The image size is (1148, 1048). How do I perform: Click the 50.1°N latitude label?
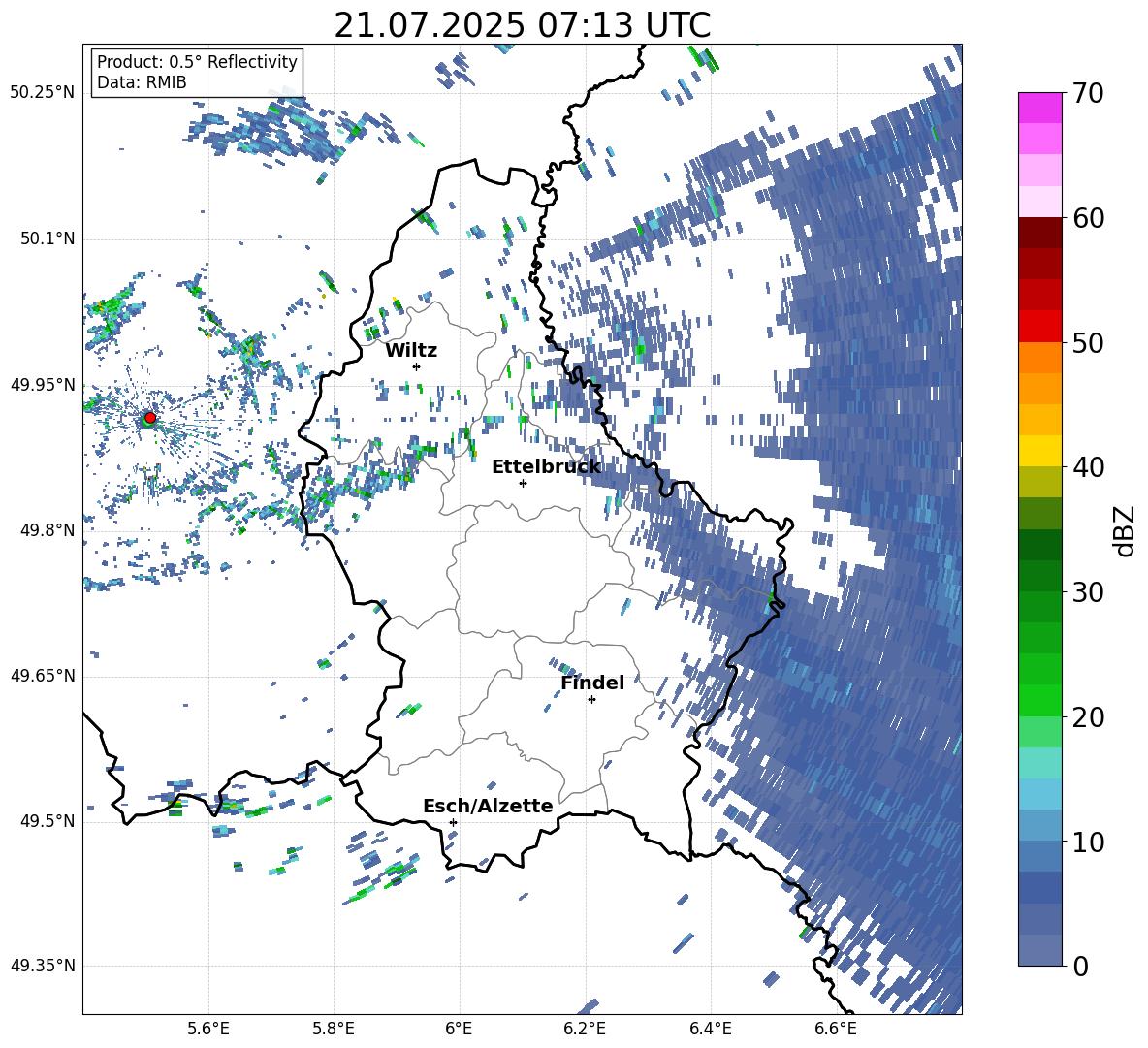point(48,238)
